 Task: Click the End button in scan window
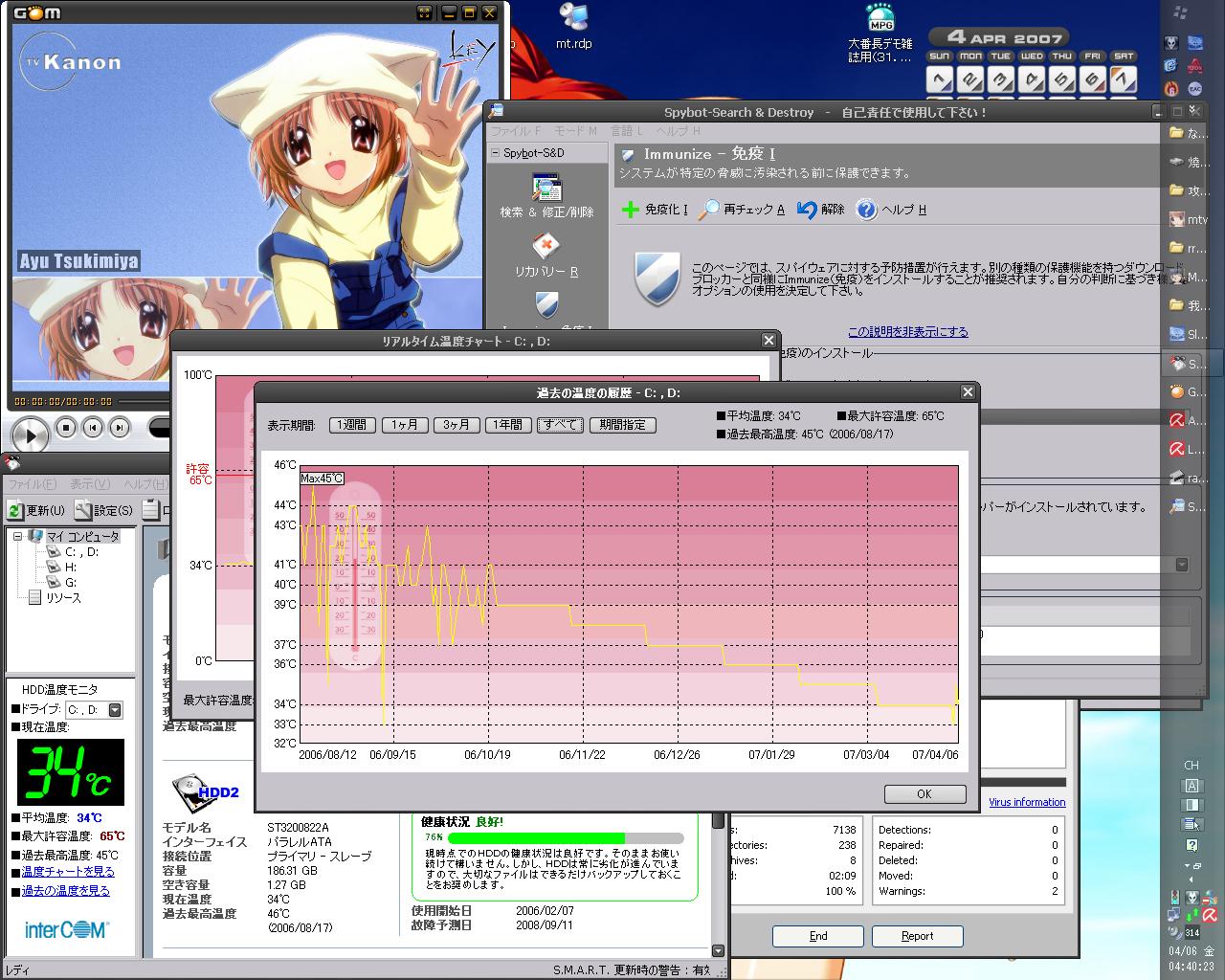click(x=818, y=936)
